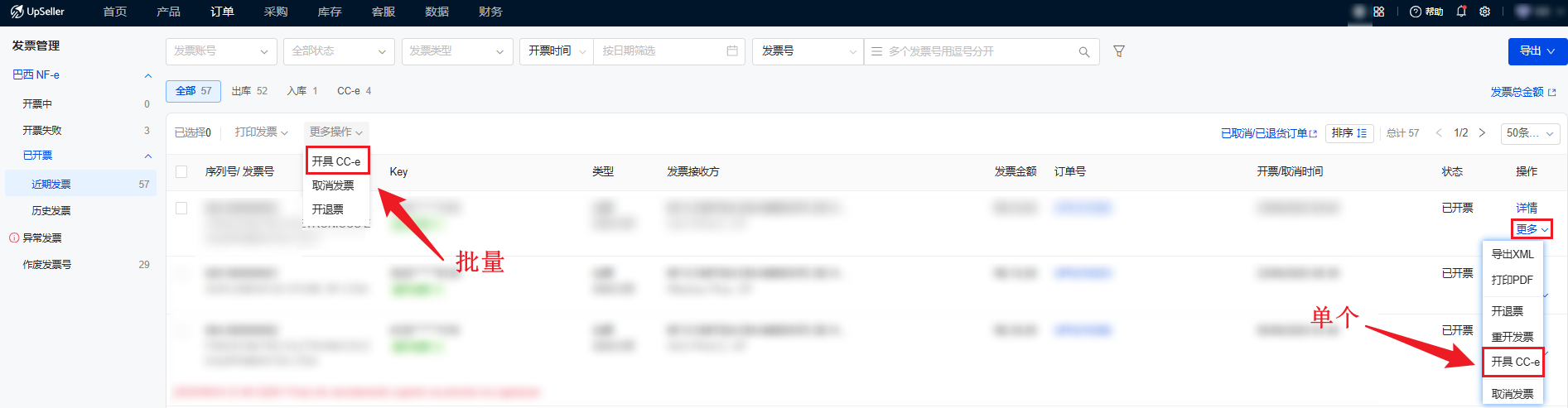This screenshot has width=1568, height=408.
Task: Open the notifications bell icon
Action: click(x=1461, y=12)
